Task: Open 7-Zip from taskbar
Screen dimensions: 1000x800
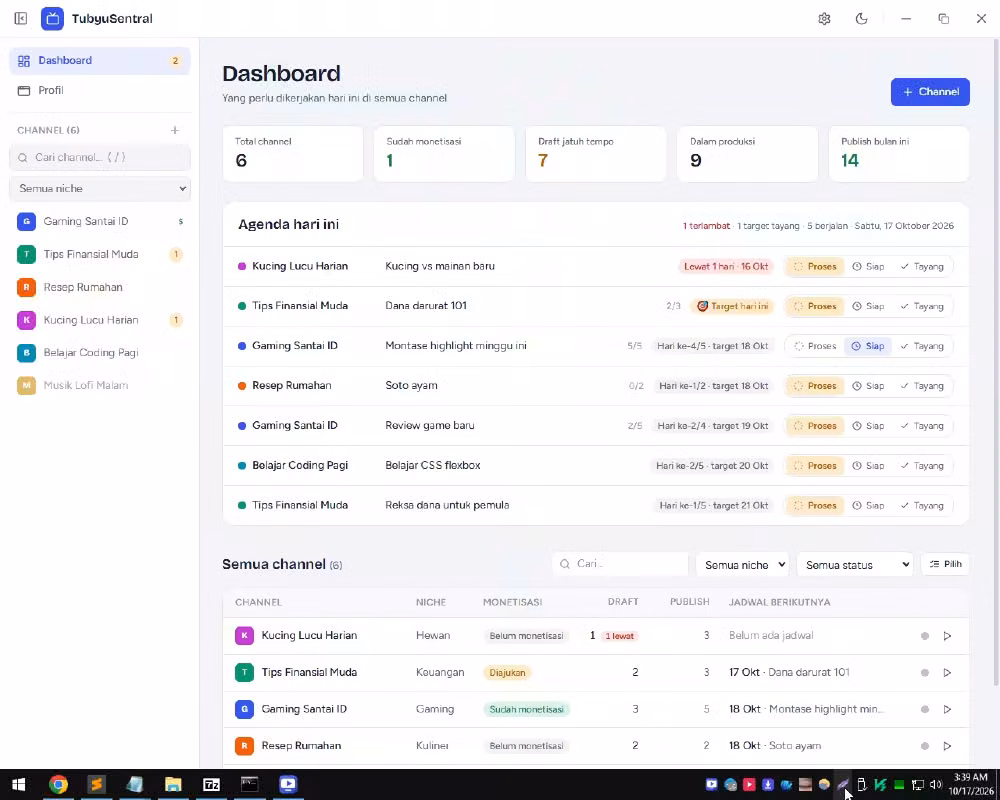Action: pos(211,785)
